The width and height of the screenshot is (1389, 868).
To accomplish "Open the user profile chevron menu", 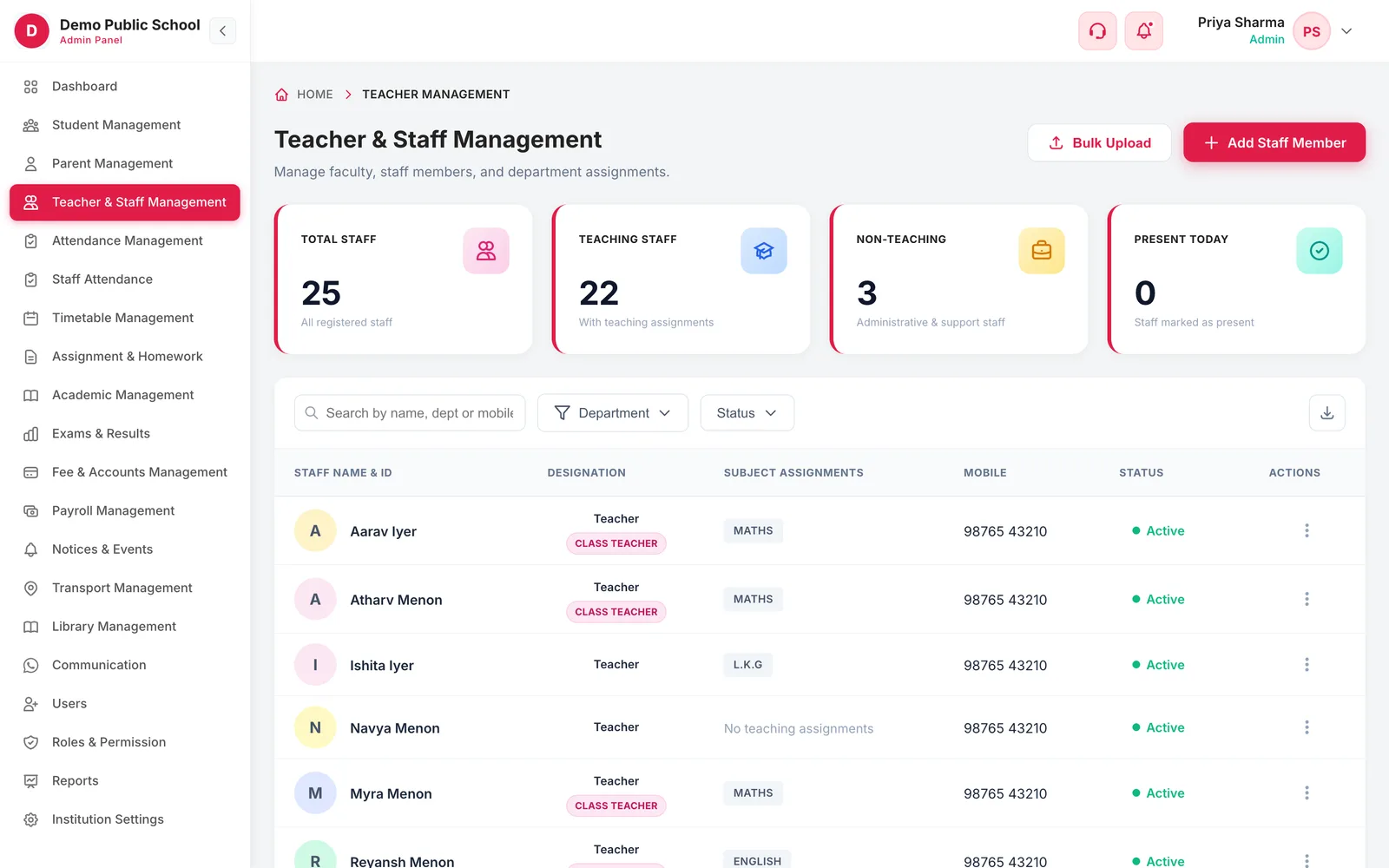I will pos(1346,31).
